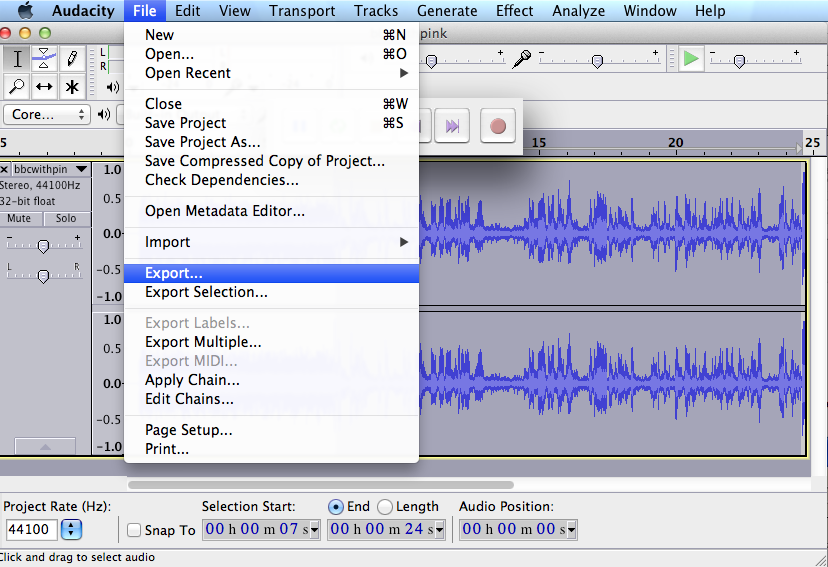Enable the Snap To checkbox
Screen dimensions: 828x567
pos(134,530)
